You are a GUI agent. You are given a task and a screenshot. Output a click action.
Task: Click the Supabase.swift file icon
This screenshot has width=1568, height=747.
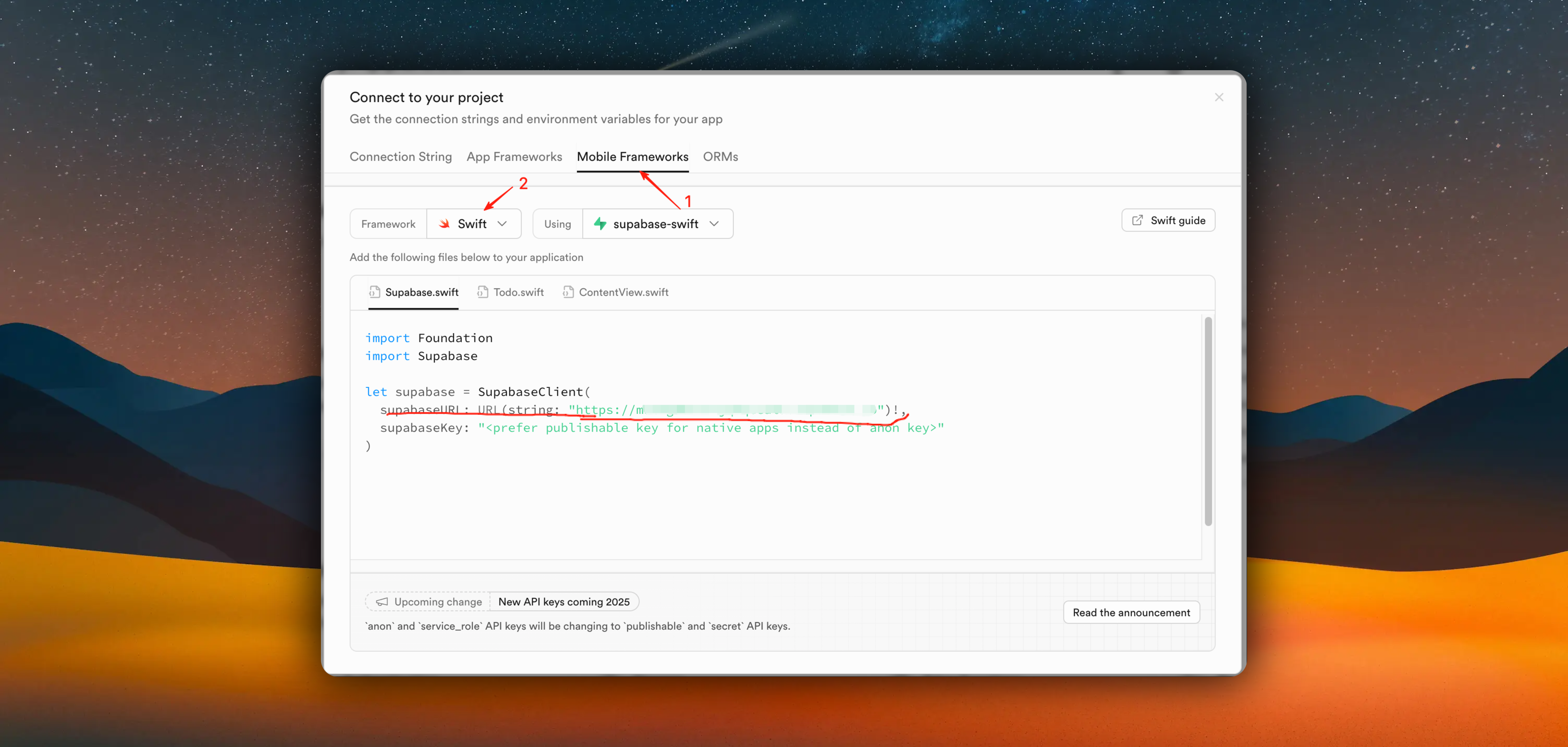click(374, 292)
